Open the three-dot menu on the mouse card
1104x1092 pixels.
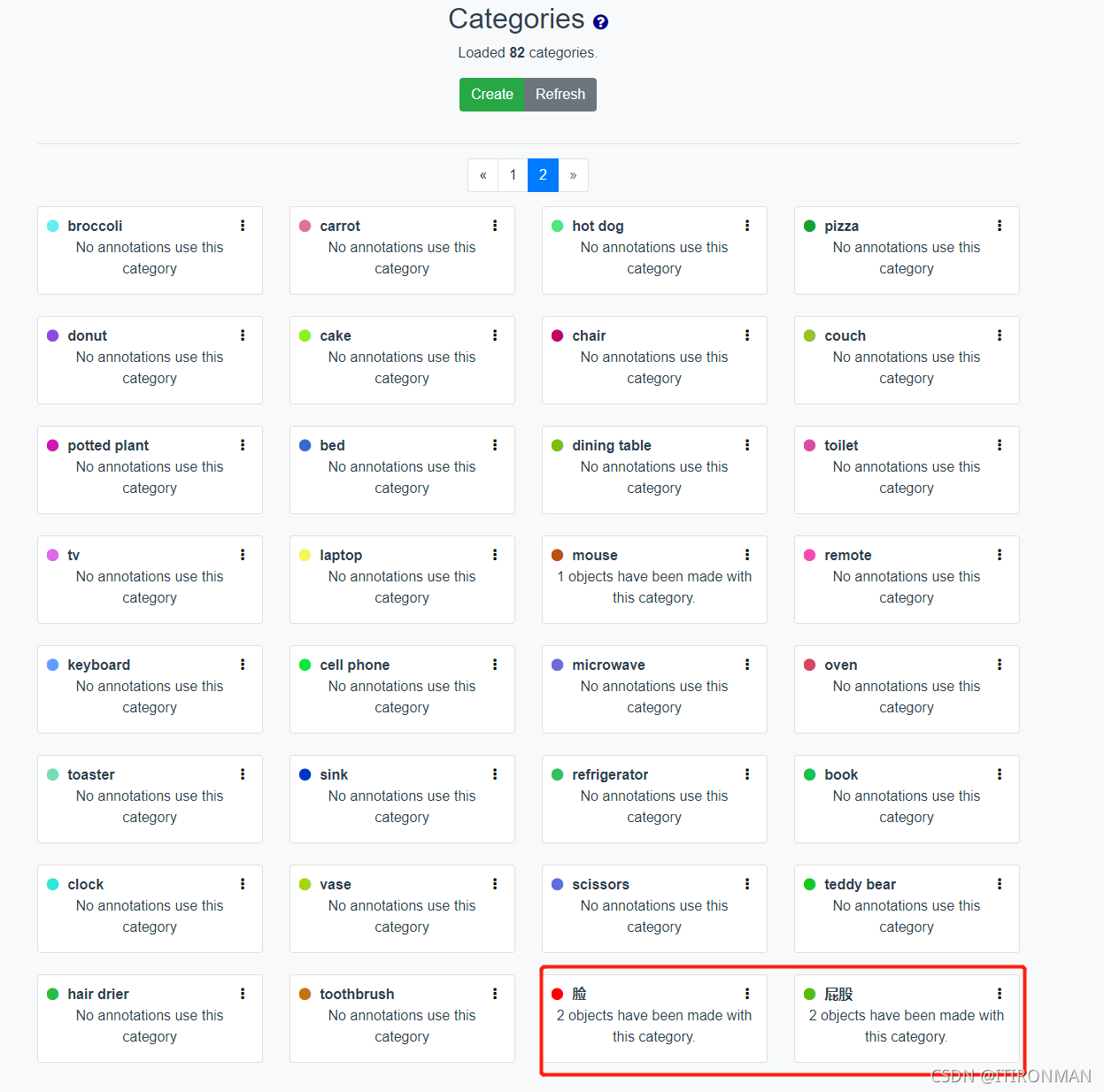point(747,555)
